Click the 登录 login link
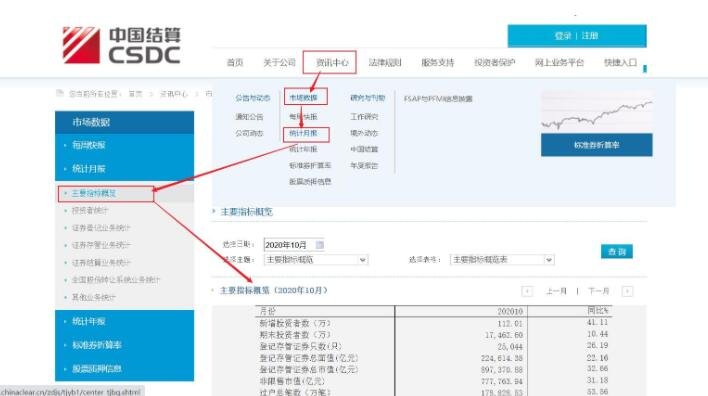Image resolution: width=708 pixels, height=396 pixels. [x=563, y=36]
